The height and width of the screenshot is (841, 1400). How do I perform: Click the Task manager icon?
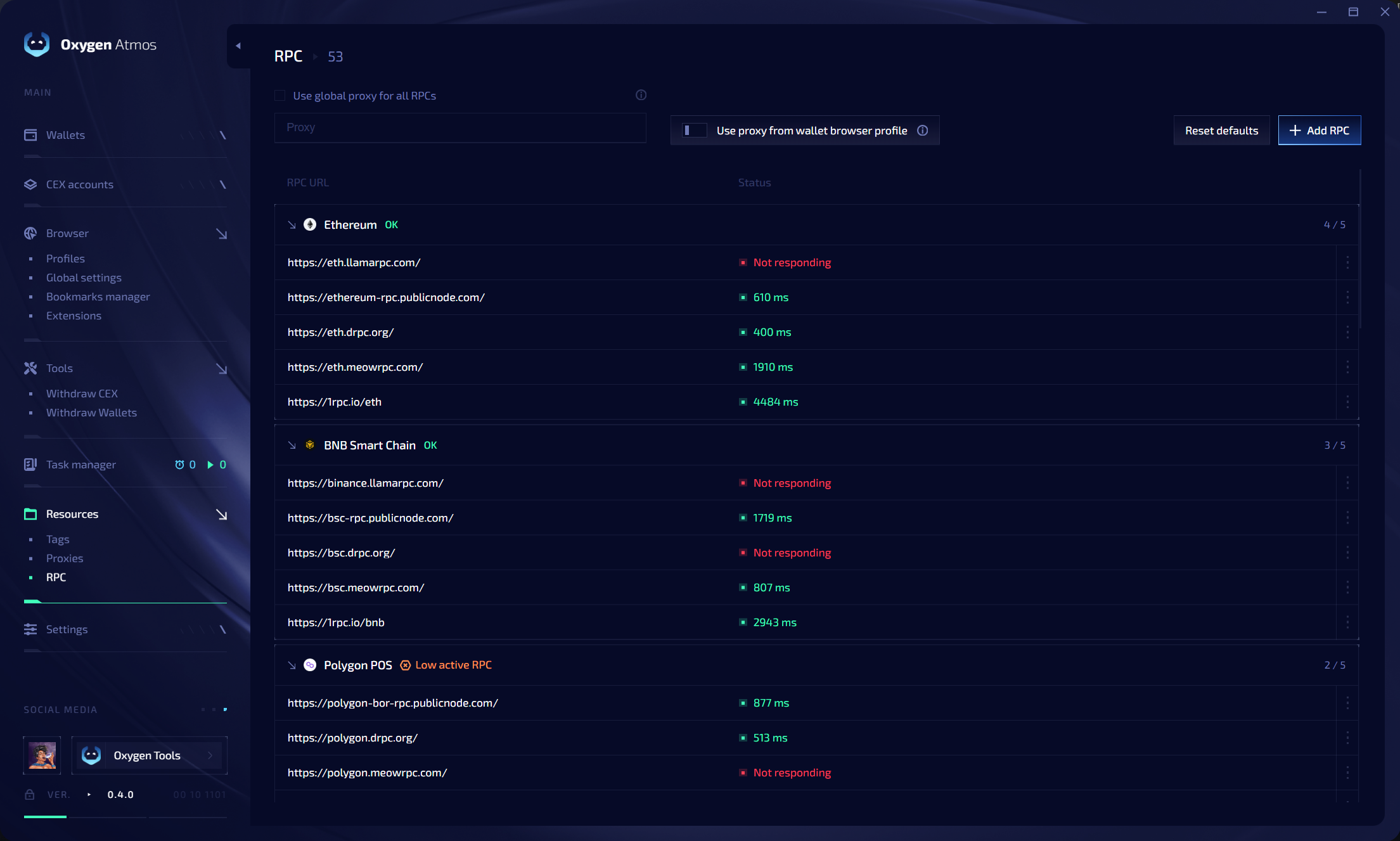click(30, 465)
